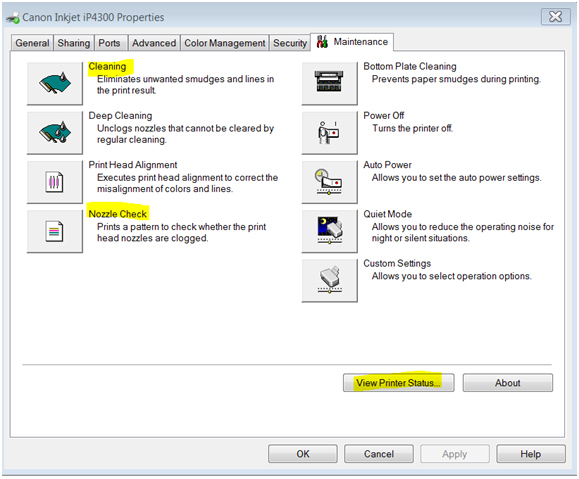Open the Advanced tab
The image size is (579, 479).
[x=154, y=43]
